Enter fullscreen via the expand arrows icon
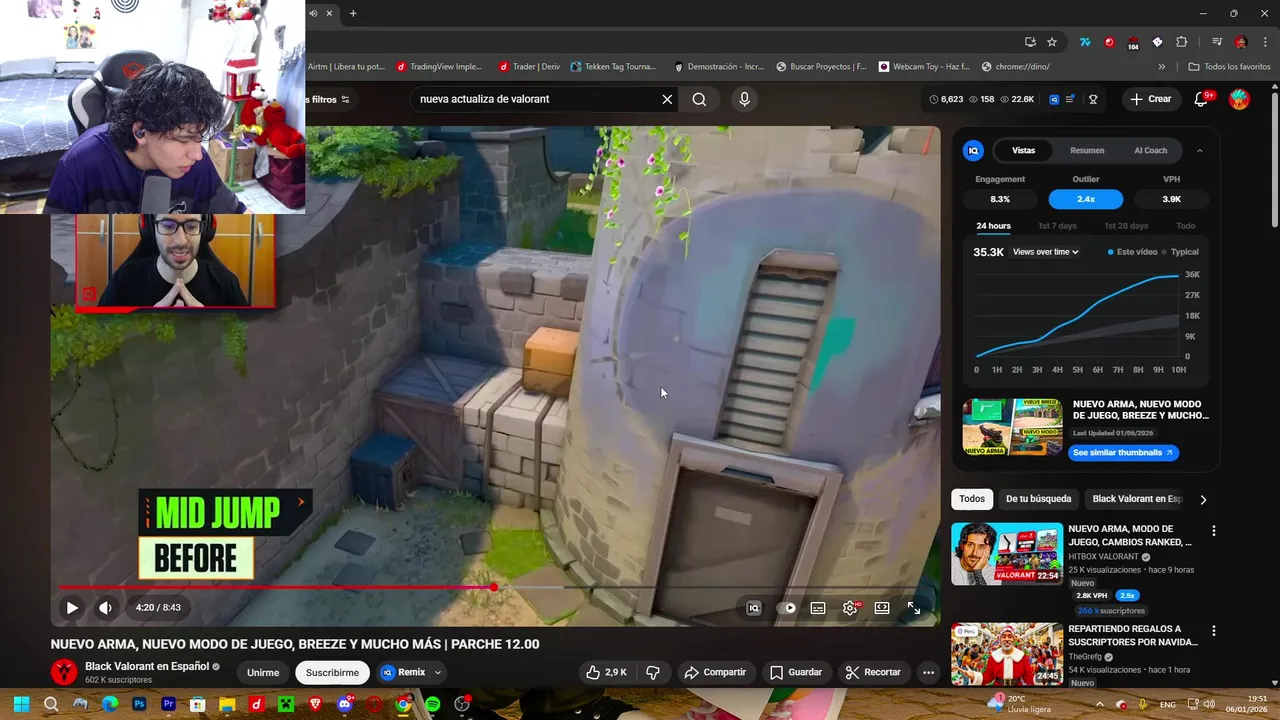 click(x=914, y=608)
